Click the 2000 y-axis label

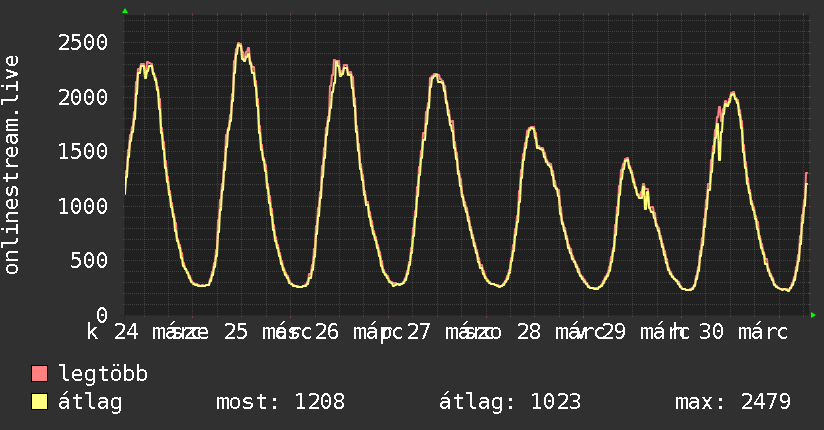click(83, 97)
